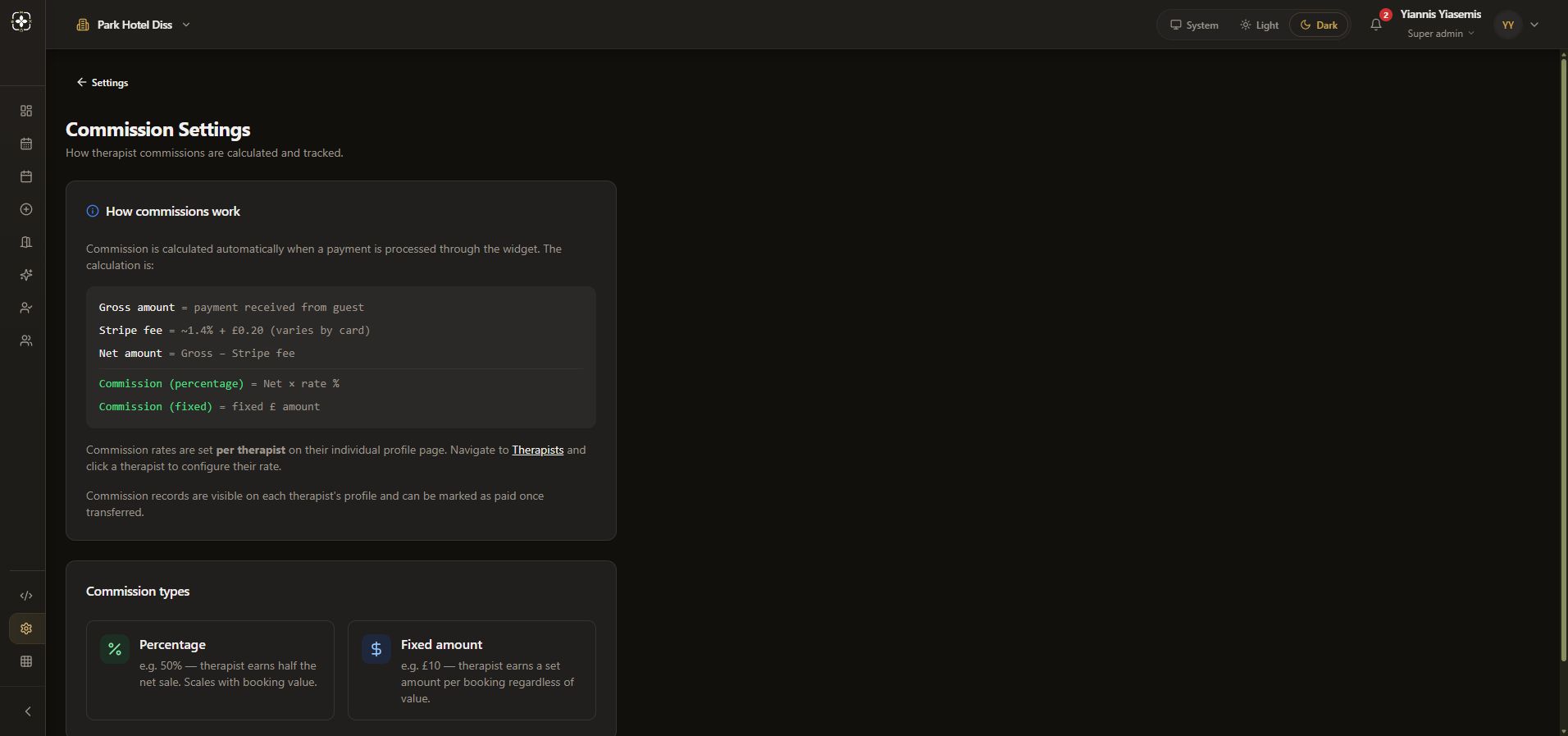Switch theme to System
The image size is (1568, 736).
1194,25
